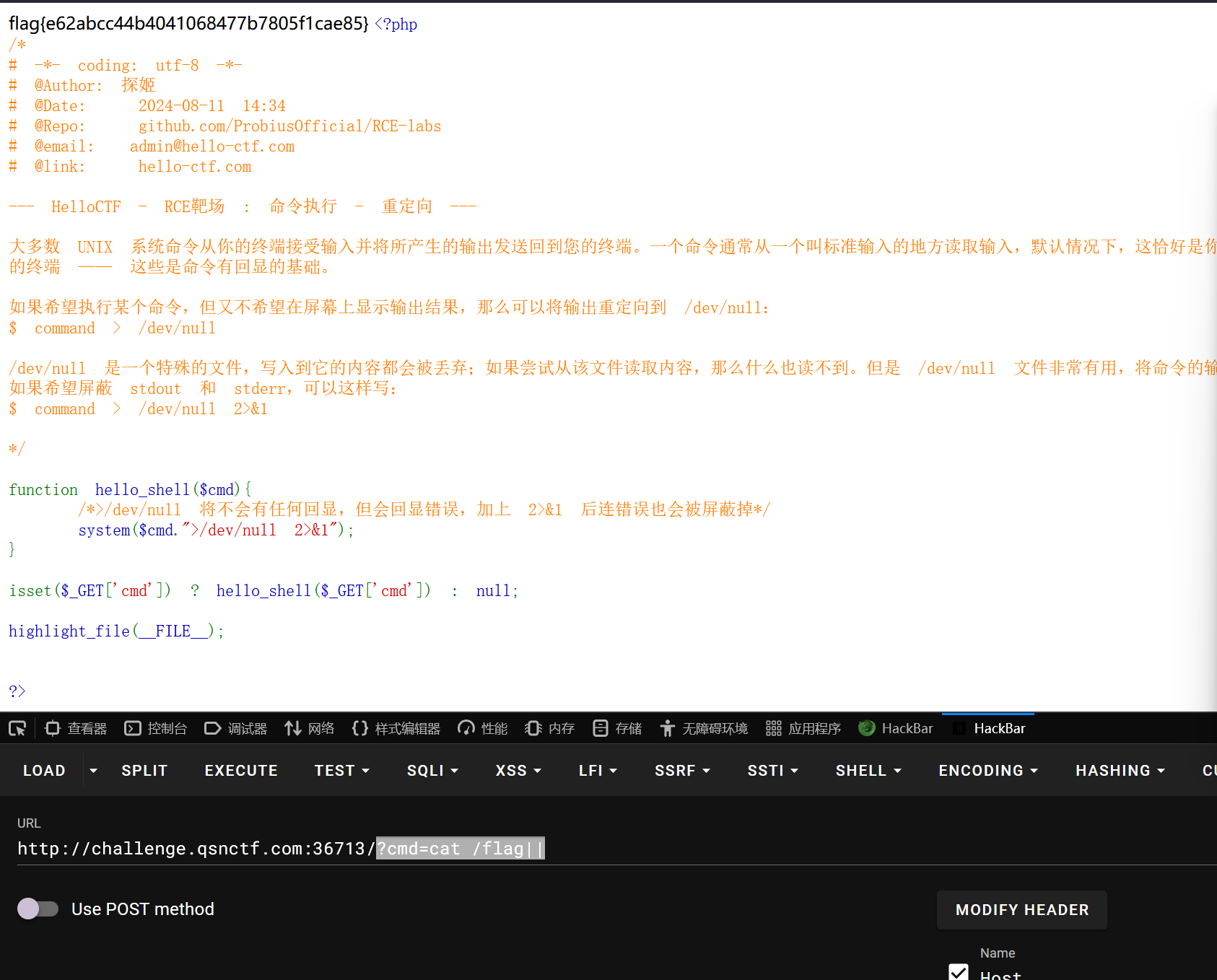Open the SSRF dropdown
This screenshot has width=1217, height=980.
(x=682, y=770)
